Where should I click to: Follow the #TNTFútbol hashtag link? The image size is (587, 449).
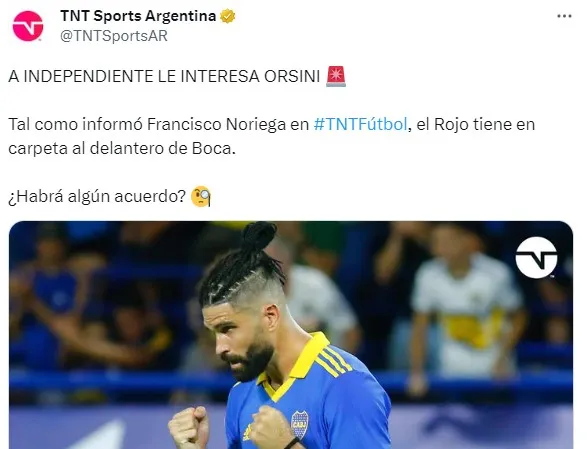click(x=360, y=124)
